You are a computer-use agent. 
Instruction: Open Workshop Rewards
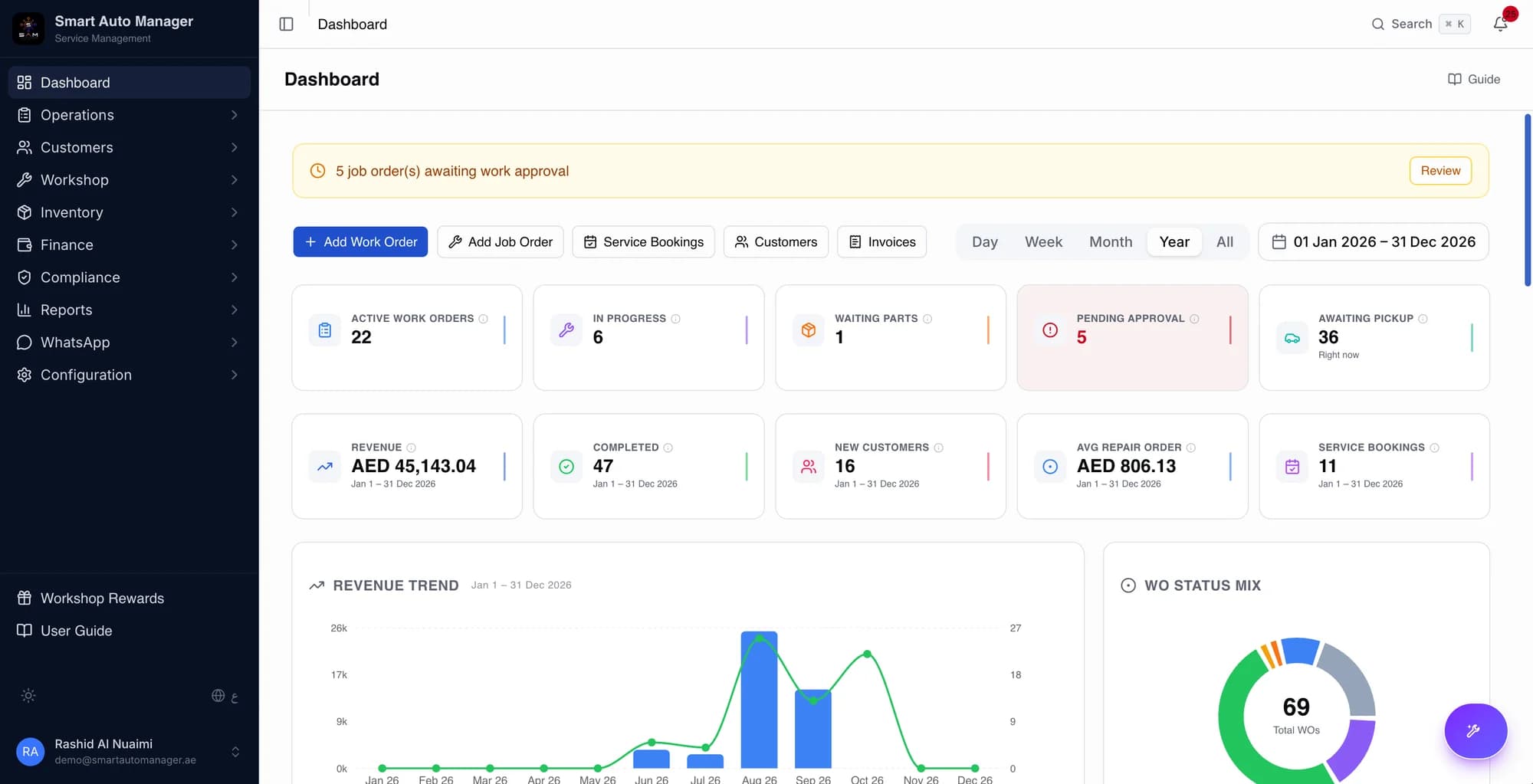[x=130, y=599]
